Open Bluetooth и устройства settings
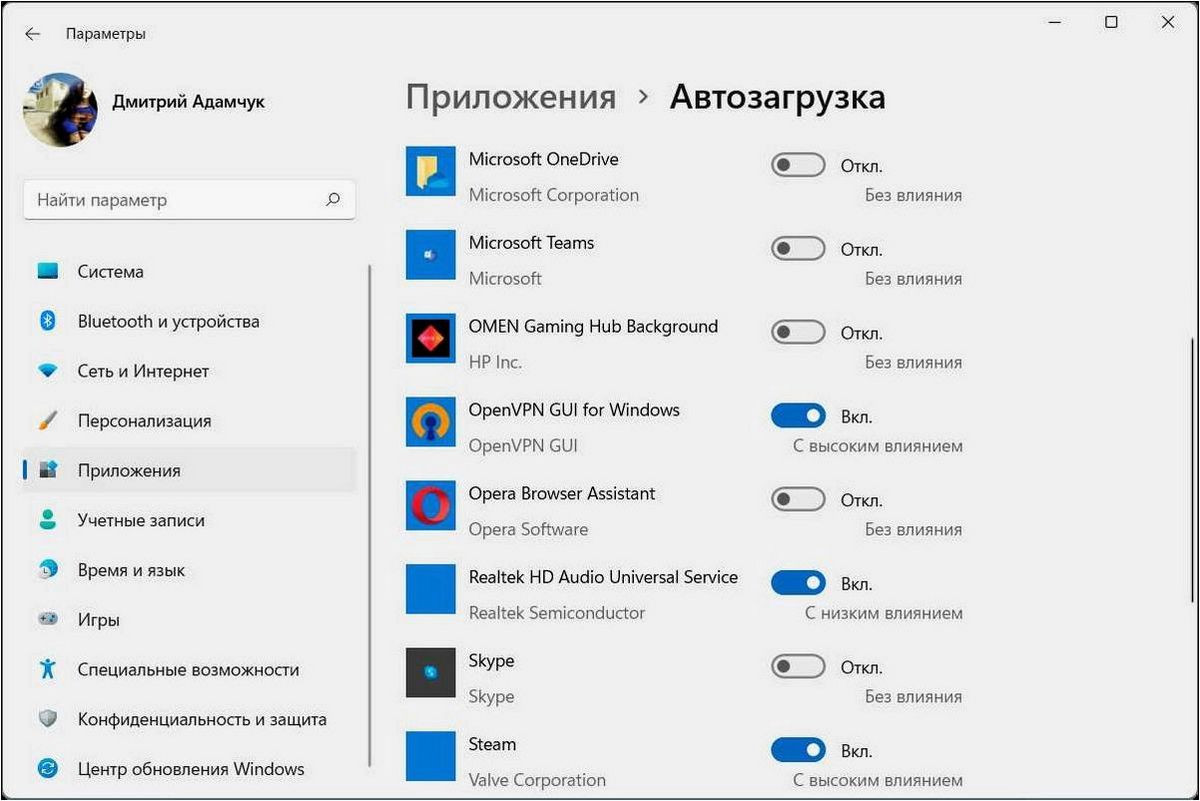1200x801 pixels. (x=189, y=321)
